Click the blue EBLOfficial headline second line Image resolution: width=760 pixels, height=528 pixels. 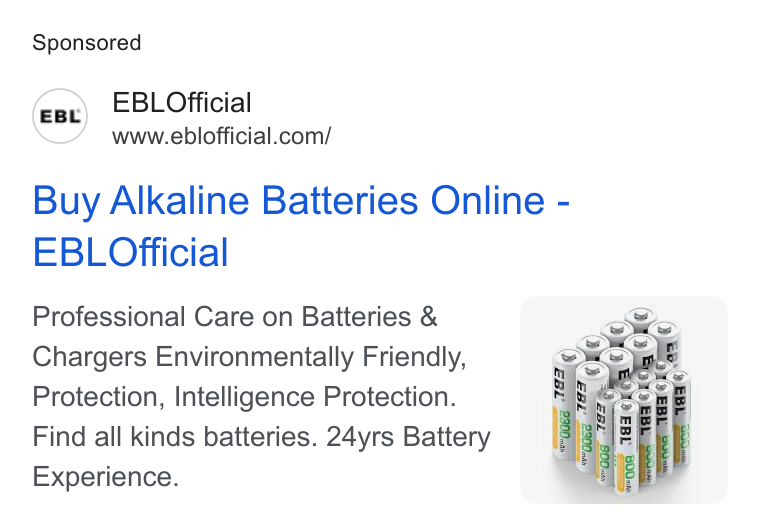pos(130,252)
